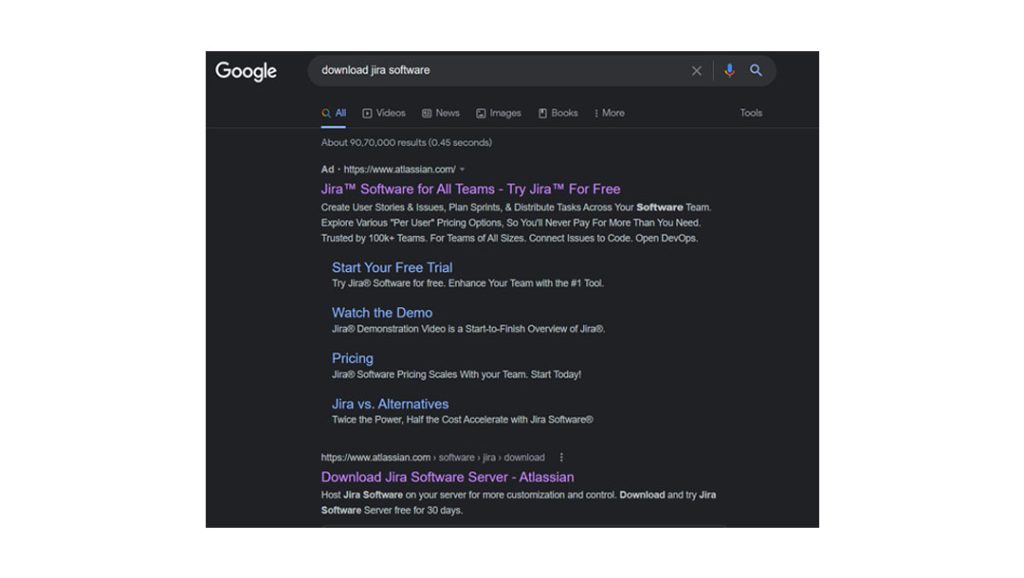Switch to the Images tab

499,113
